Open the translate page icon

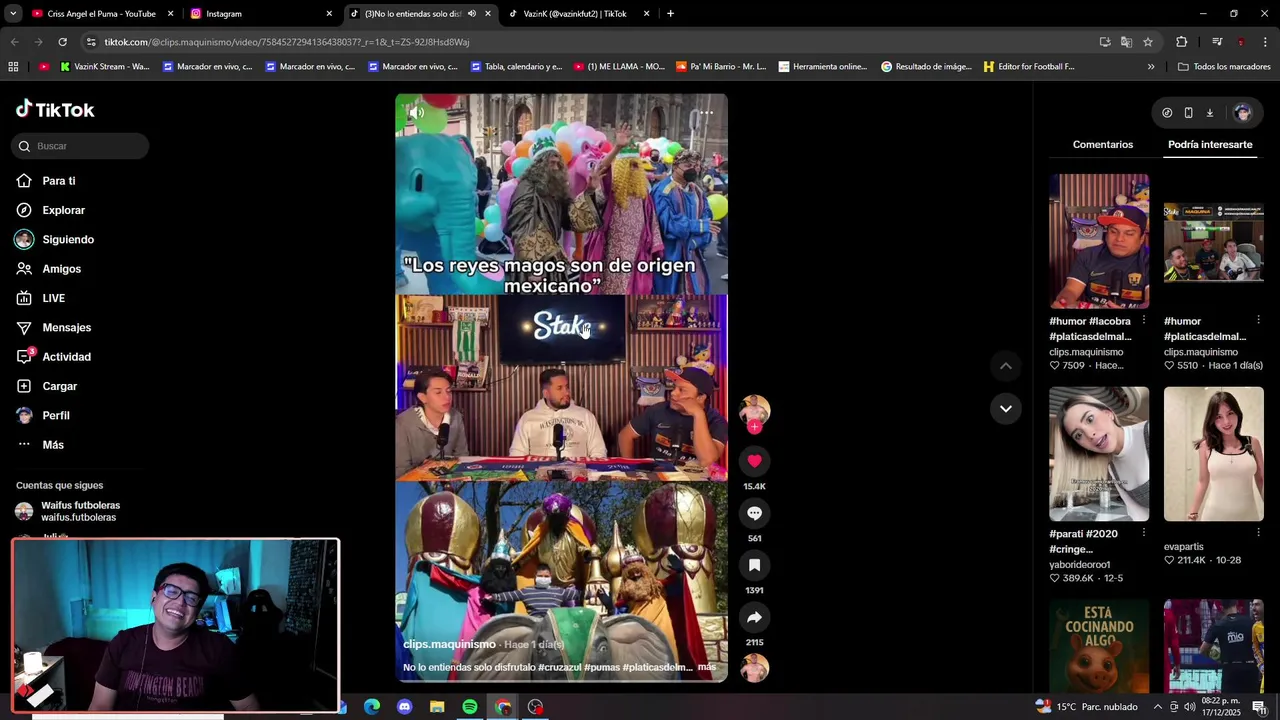[x=1126, y=42]
